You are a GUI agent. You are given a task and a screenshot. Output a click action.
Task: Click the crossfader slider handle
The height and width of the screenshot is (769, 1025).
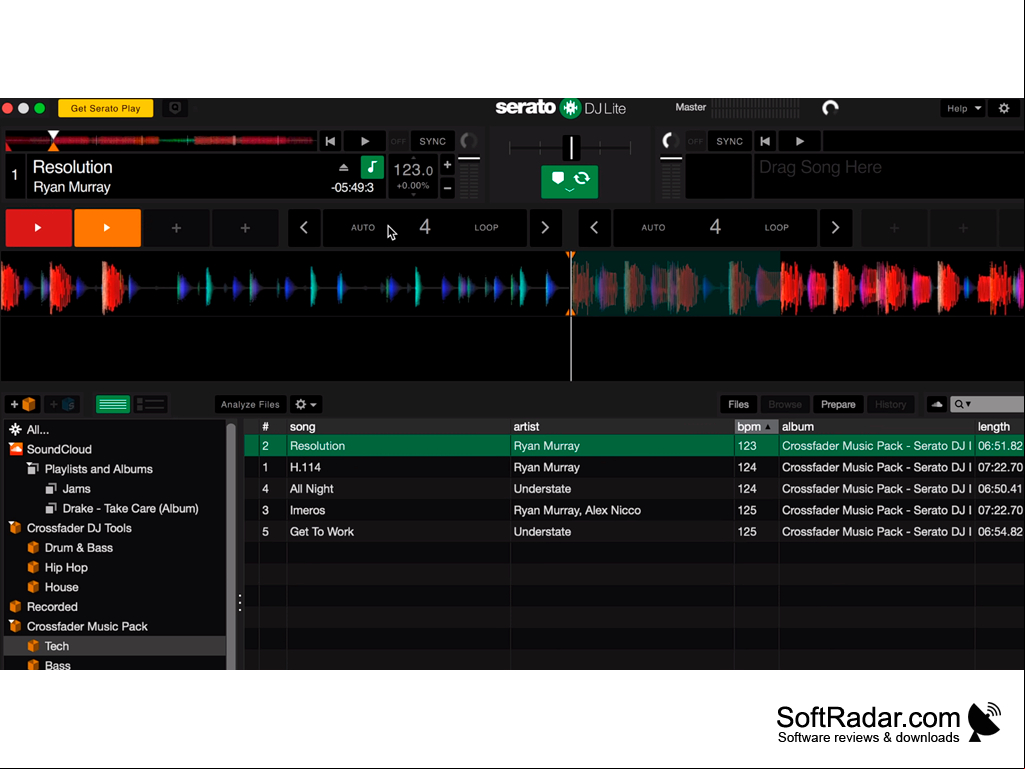click(571, 148)
